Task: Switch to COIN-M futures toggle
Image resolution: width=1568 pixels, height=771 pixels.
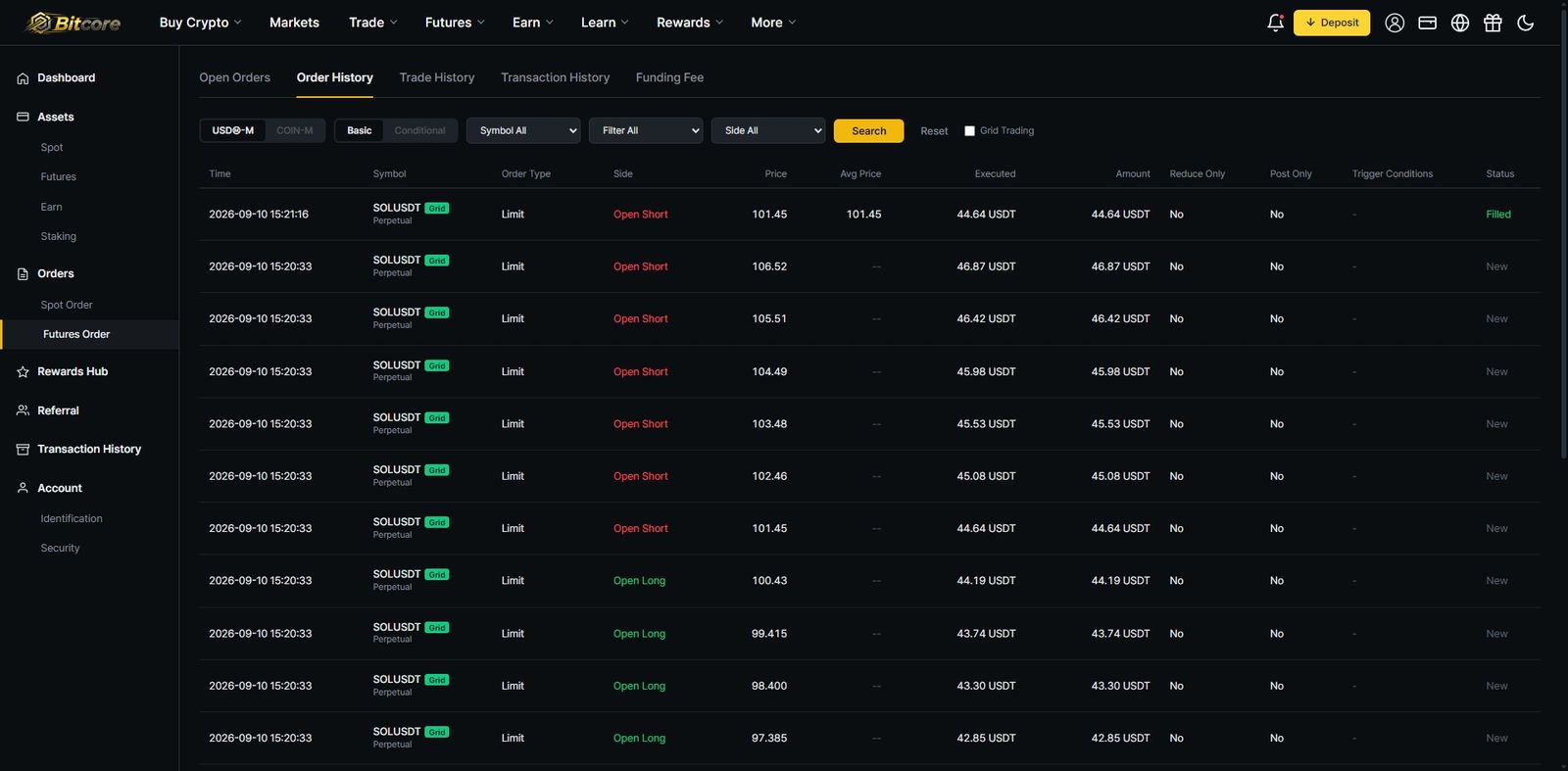Action: click(x=295, y=130)
